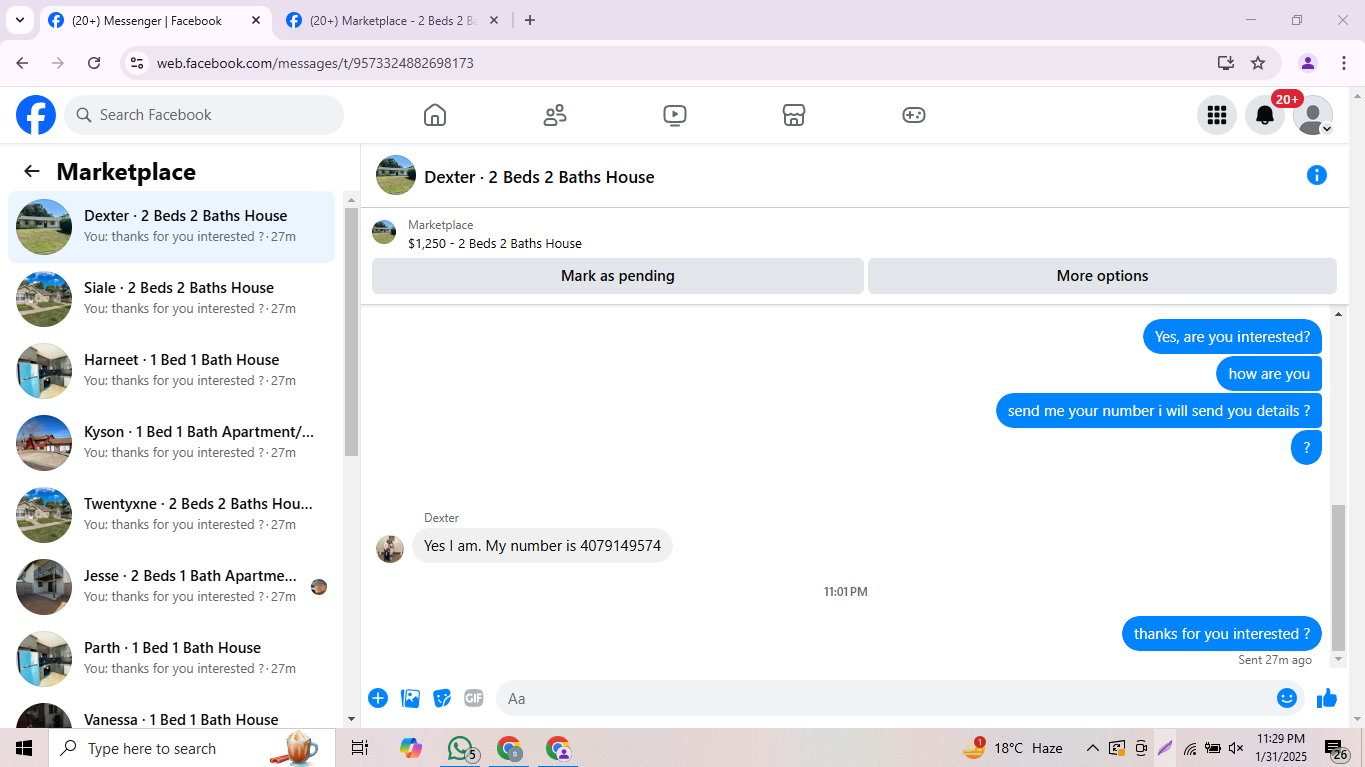
Task: Open the Video icon in top navigation
Action: point(675,115)
